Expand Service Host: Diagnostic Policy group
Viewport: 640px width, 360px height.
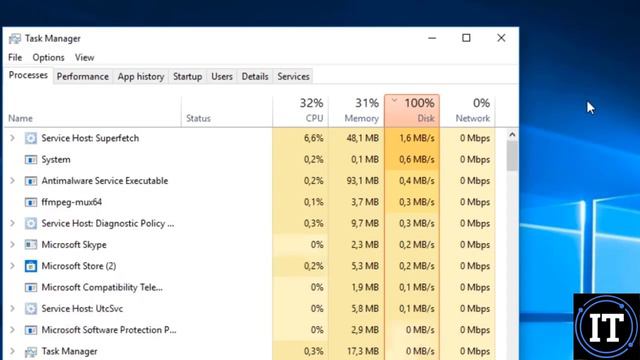pos(12,223)
